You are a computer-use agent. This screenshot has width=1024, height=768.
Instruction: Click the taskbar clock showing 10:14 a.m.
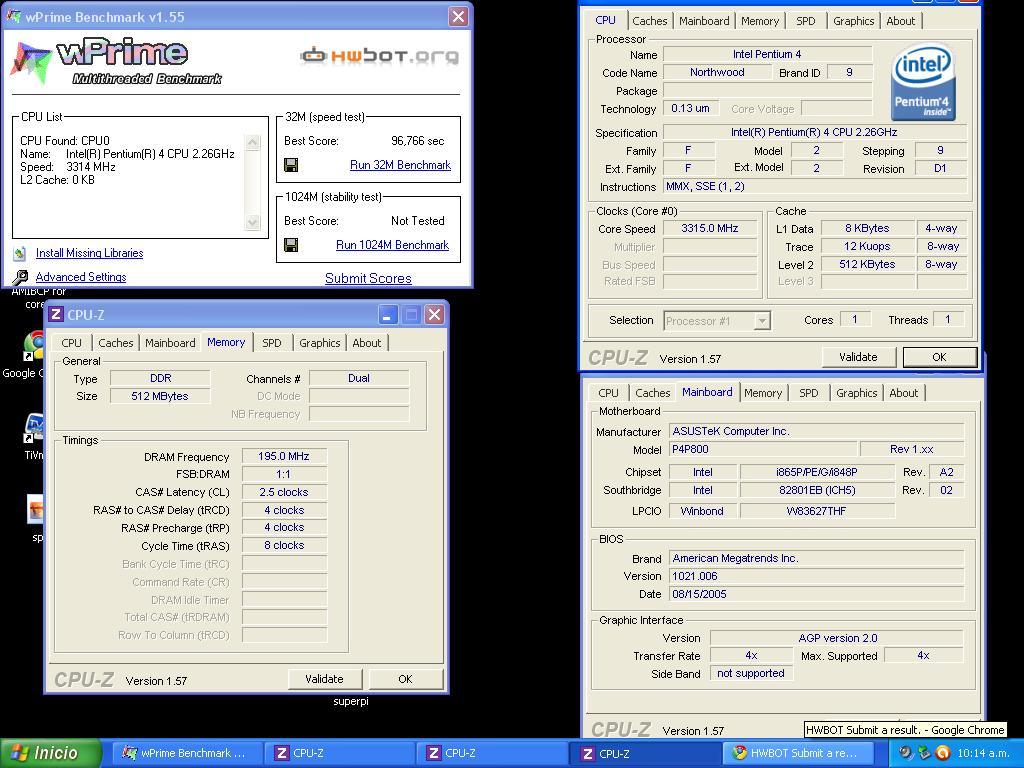(x=983, y=753)
